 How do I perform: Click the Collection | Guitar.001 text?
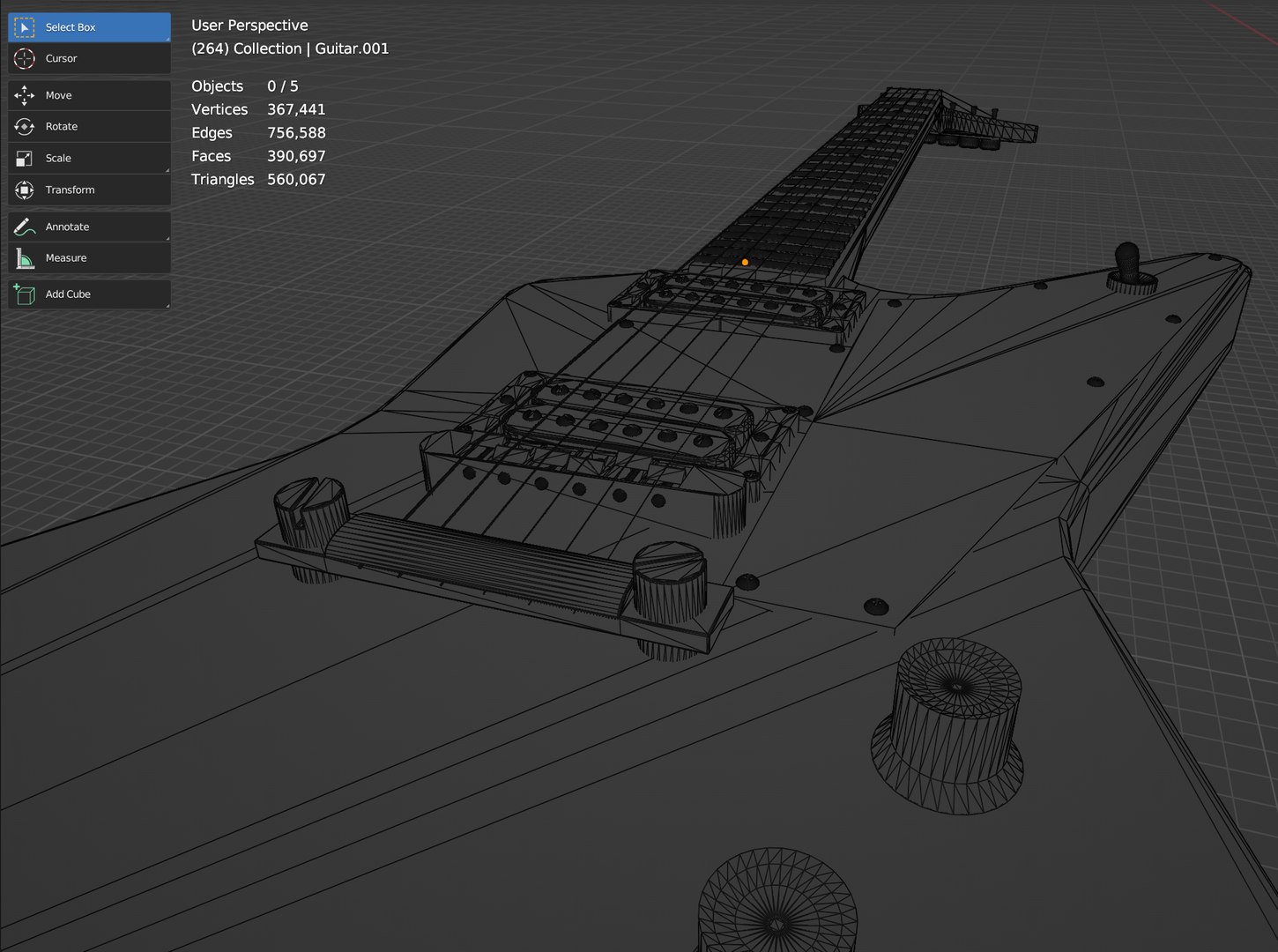(x=311, y=48)
